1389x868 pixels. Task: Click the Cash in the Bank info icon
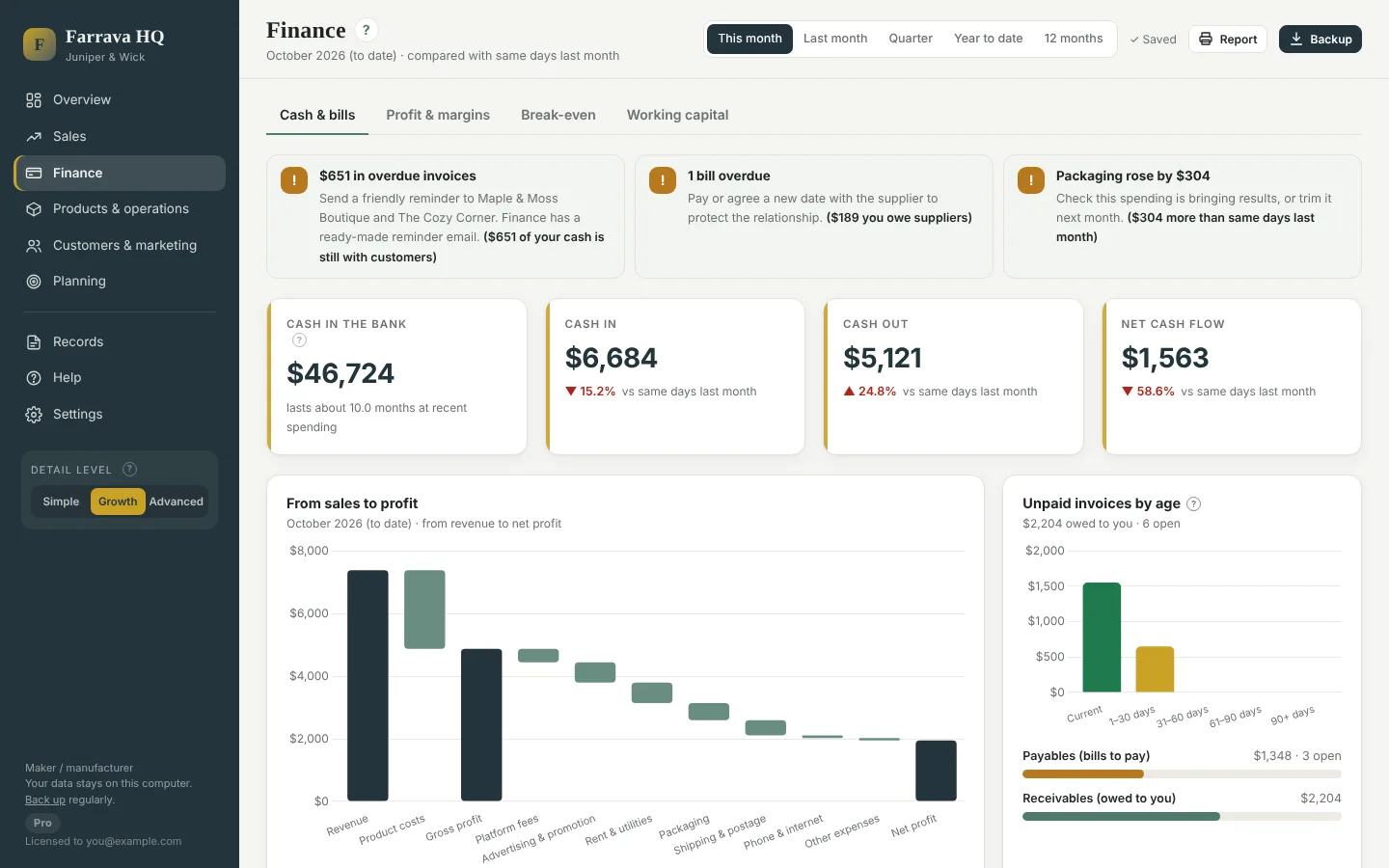[299, 340]
